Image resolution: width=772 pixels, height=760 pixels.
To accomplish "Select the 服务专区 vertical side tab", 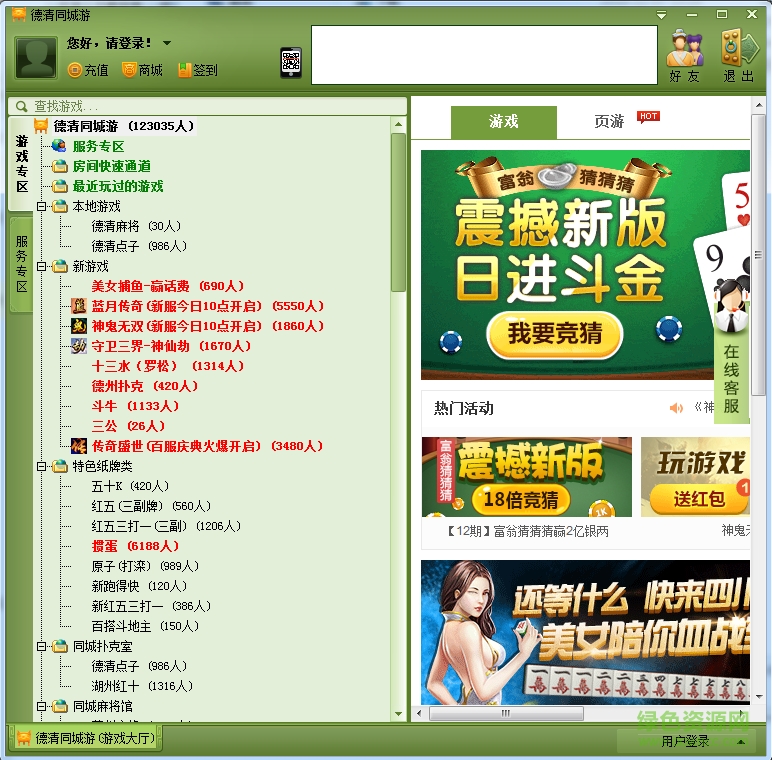I will pos(21,264).
